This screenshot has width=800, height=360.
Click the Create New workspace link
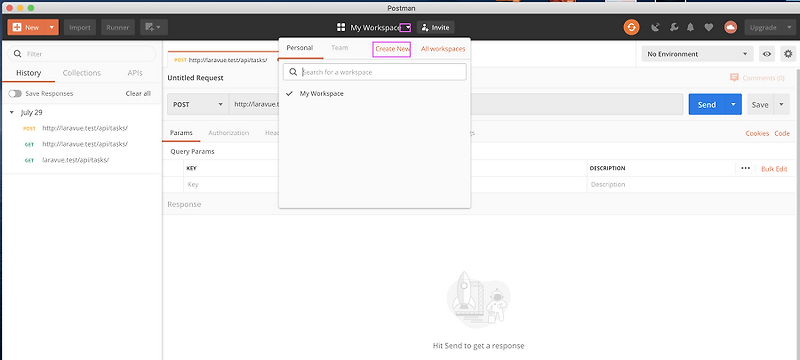click(x=392, y=49)
